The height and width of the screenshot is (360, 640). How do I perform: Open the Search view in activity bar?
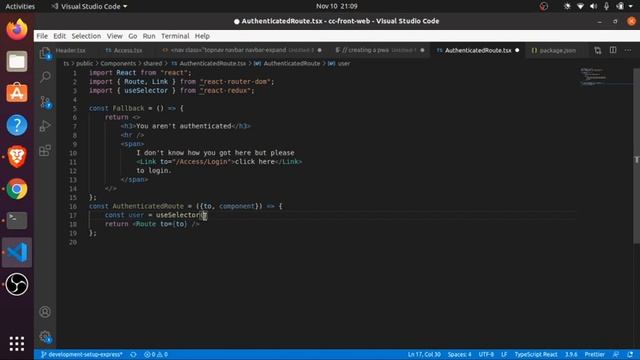coord(45,77)
